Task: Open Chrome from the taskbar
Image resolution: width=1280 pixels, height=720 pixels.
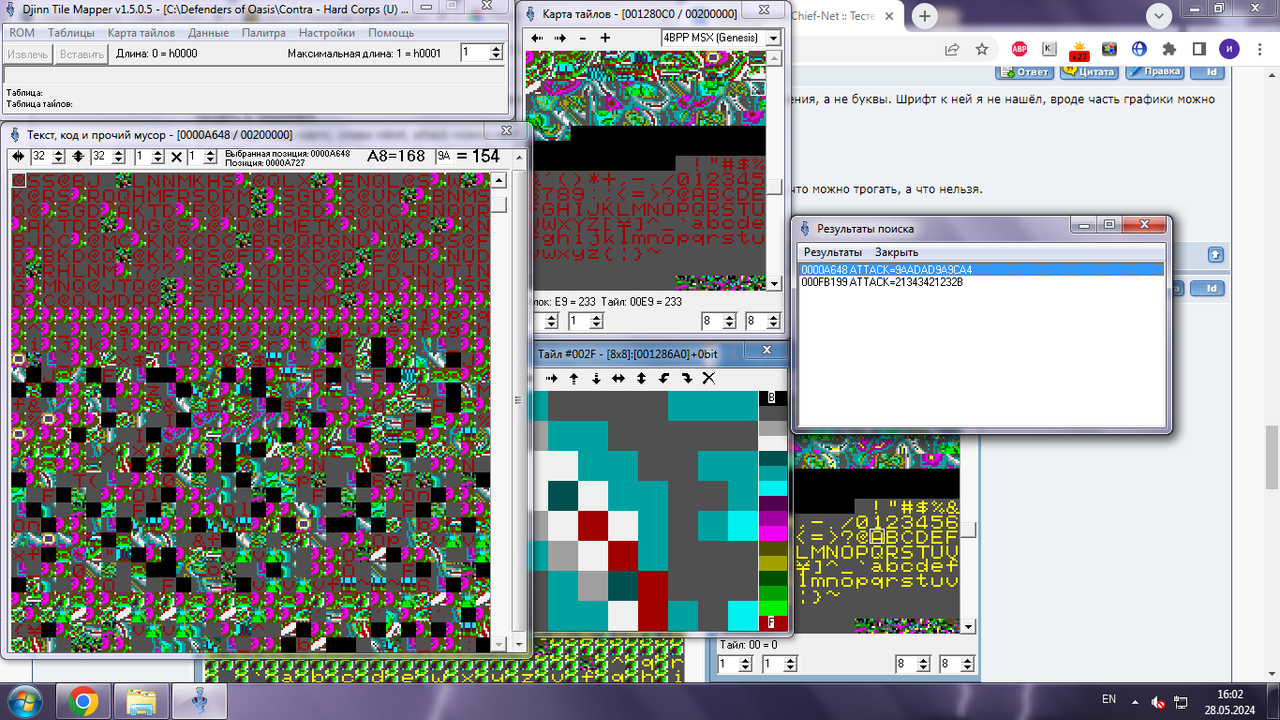Action: (x=83, y=700)
